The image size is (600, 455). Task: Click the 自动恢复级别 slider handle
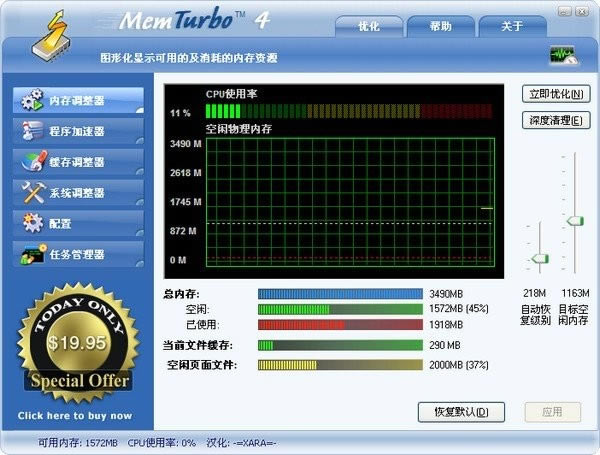tap(540, 258)
